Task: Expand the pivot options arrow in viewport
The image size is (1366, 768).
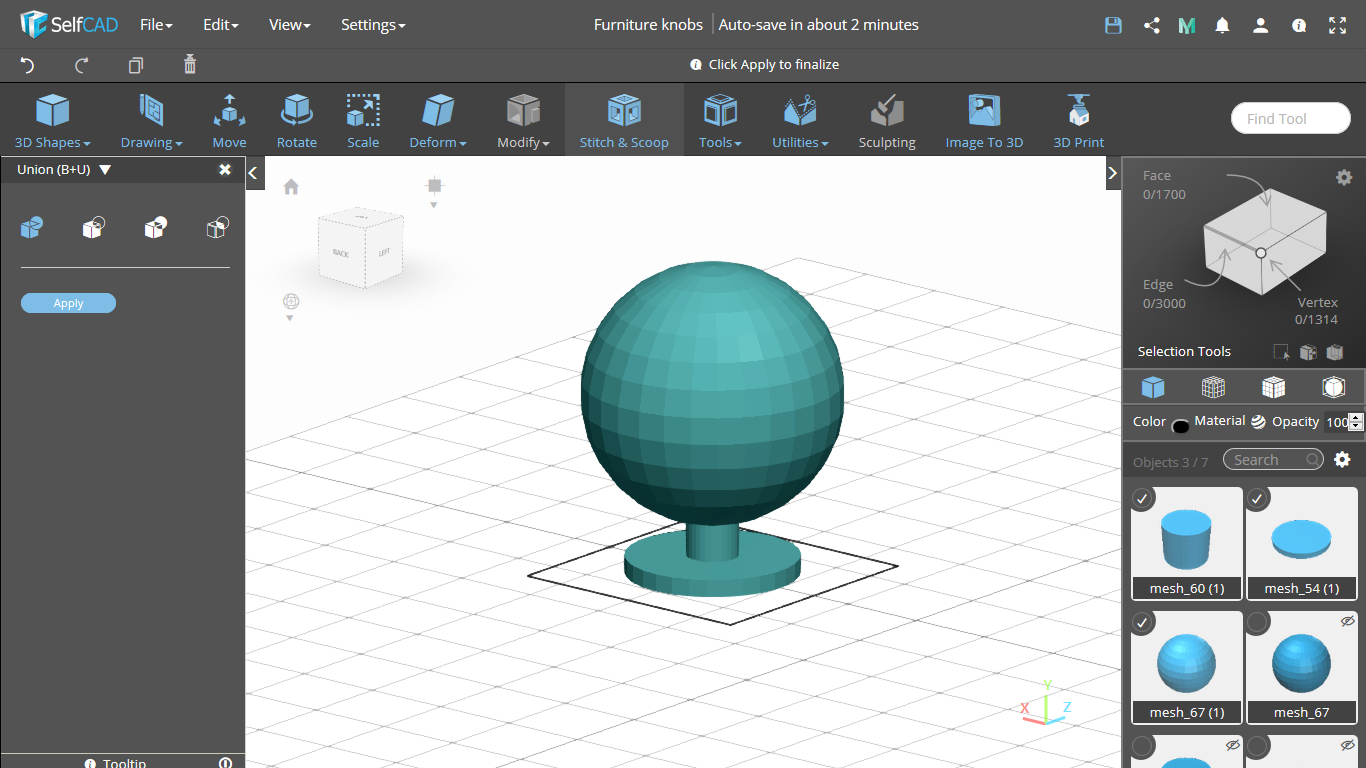Action: click(x=434, y=205)
